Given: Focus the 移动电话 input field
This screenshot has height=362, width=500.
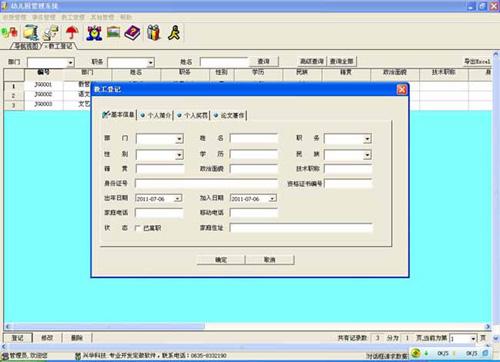Looking at the screenshot, I should click(x=254, y=213).
